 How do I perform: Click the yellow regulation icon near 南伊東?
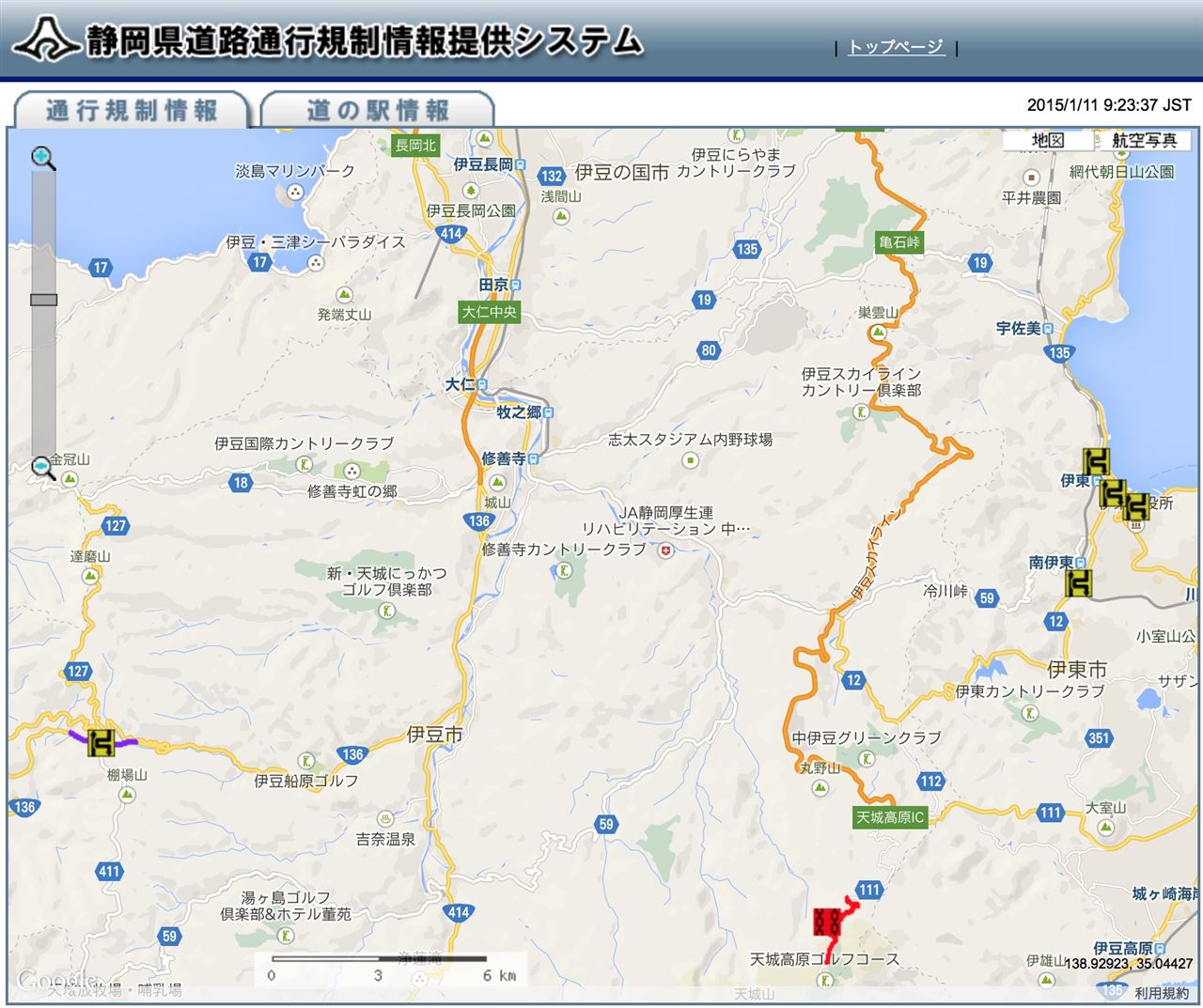coord(1080,583)
